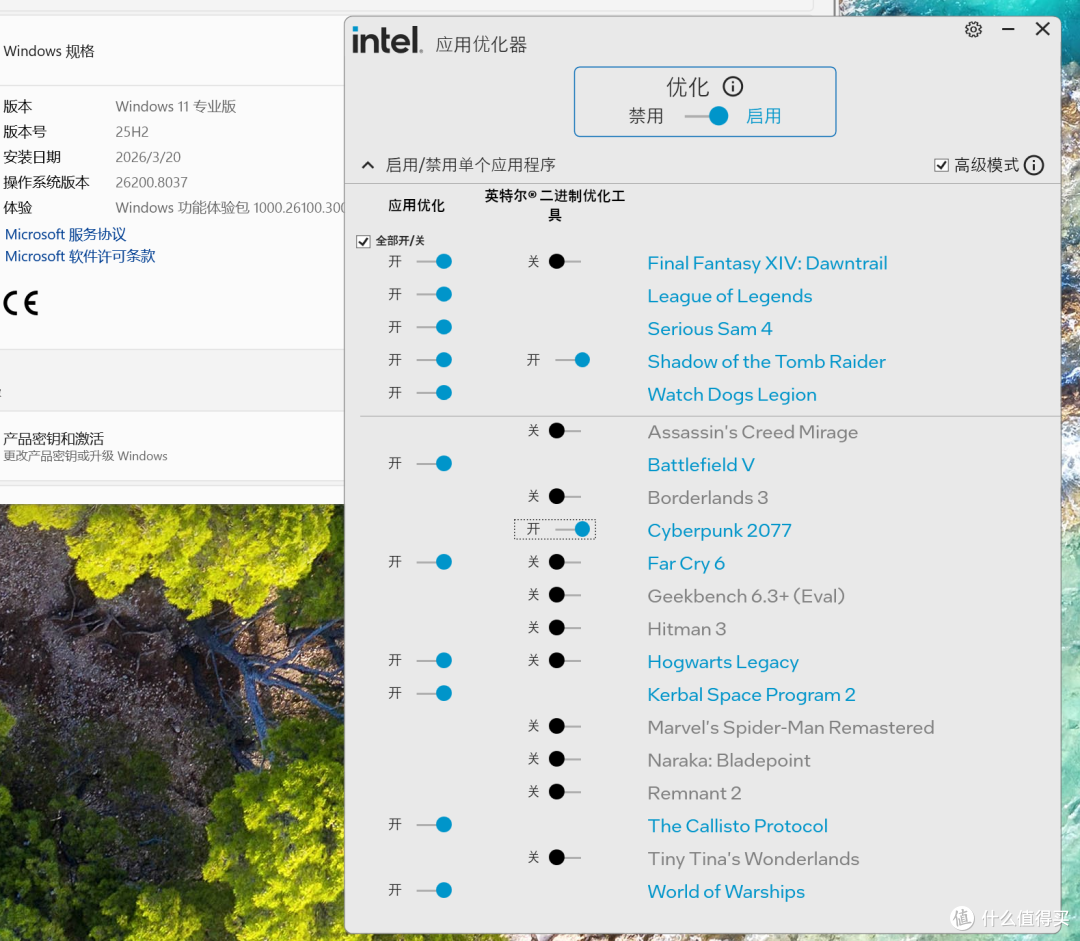Toggle app optimization for Far Cry 6
The width and height of the screenshot is (1080, 941).
coord(435,562)
